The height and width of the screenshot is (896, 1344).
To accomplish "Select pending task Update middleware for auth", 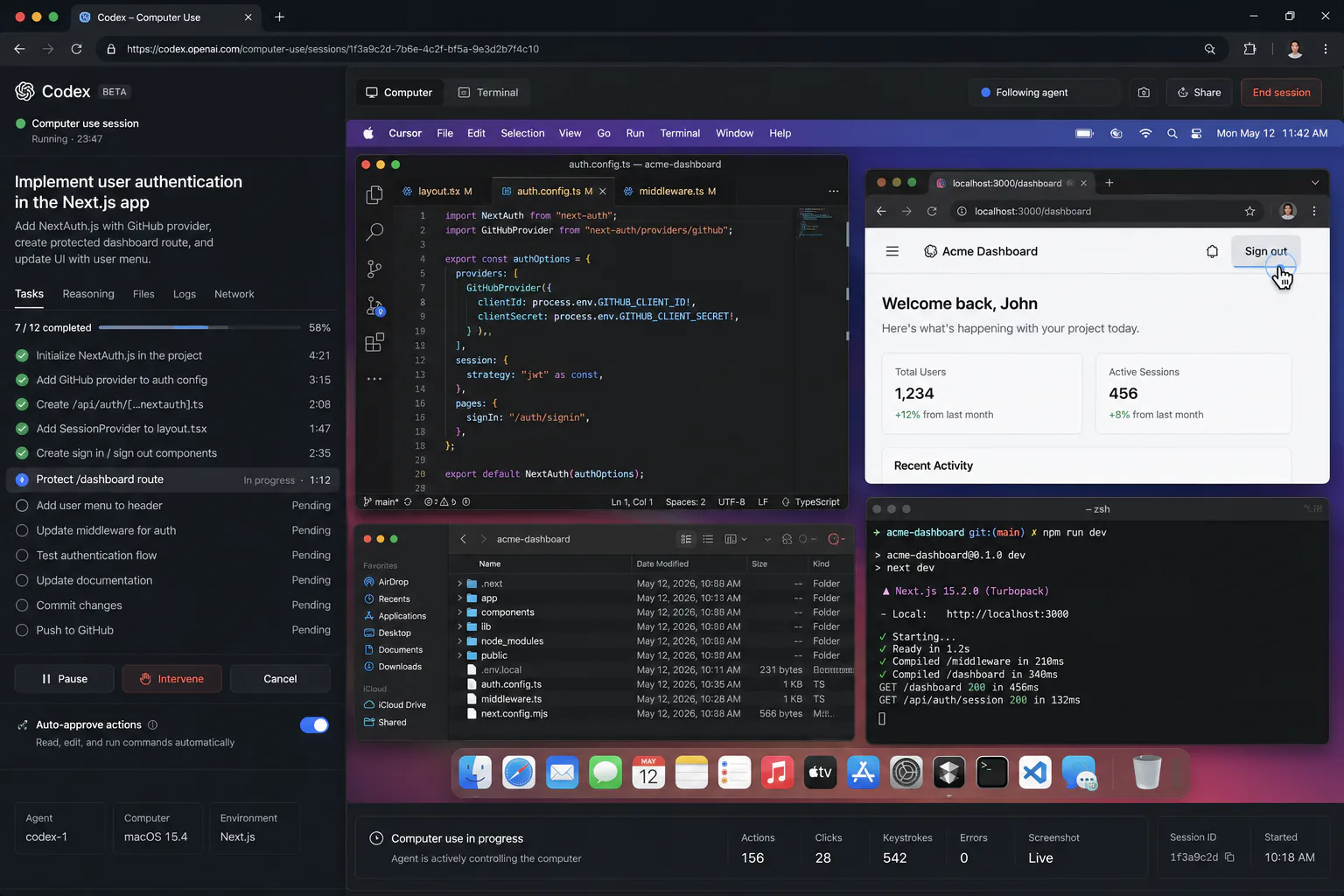I will [x=173, y=530].
